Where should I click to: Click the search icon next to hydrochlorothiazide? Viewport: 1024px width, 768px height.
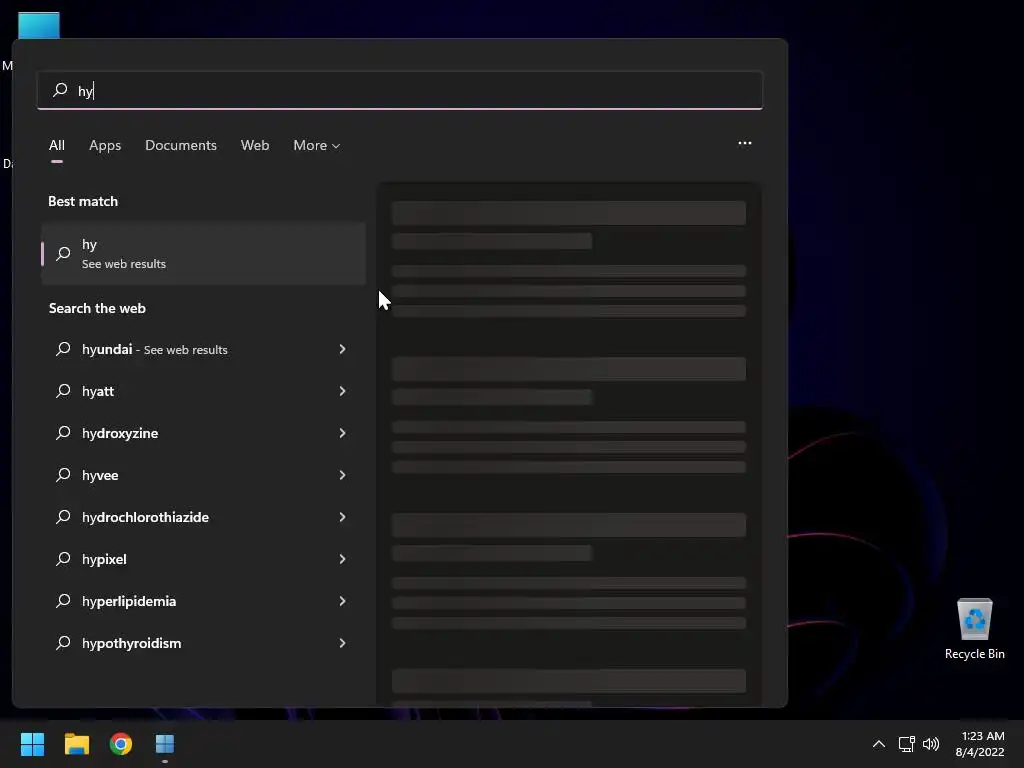coord(63,517)
